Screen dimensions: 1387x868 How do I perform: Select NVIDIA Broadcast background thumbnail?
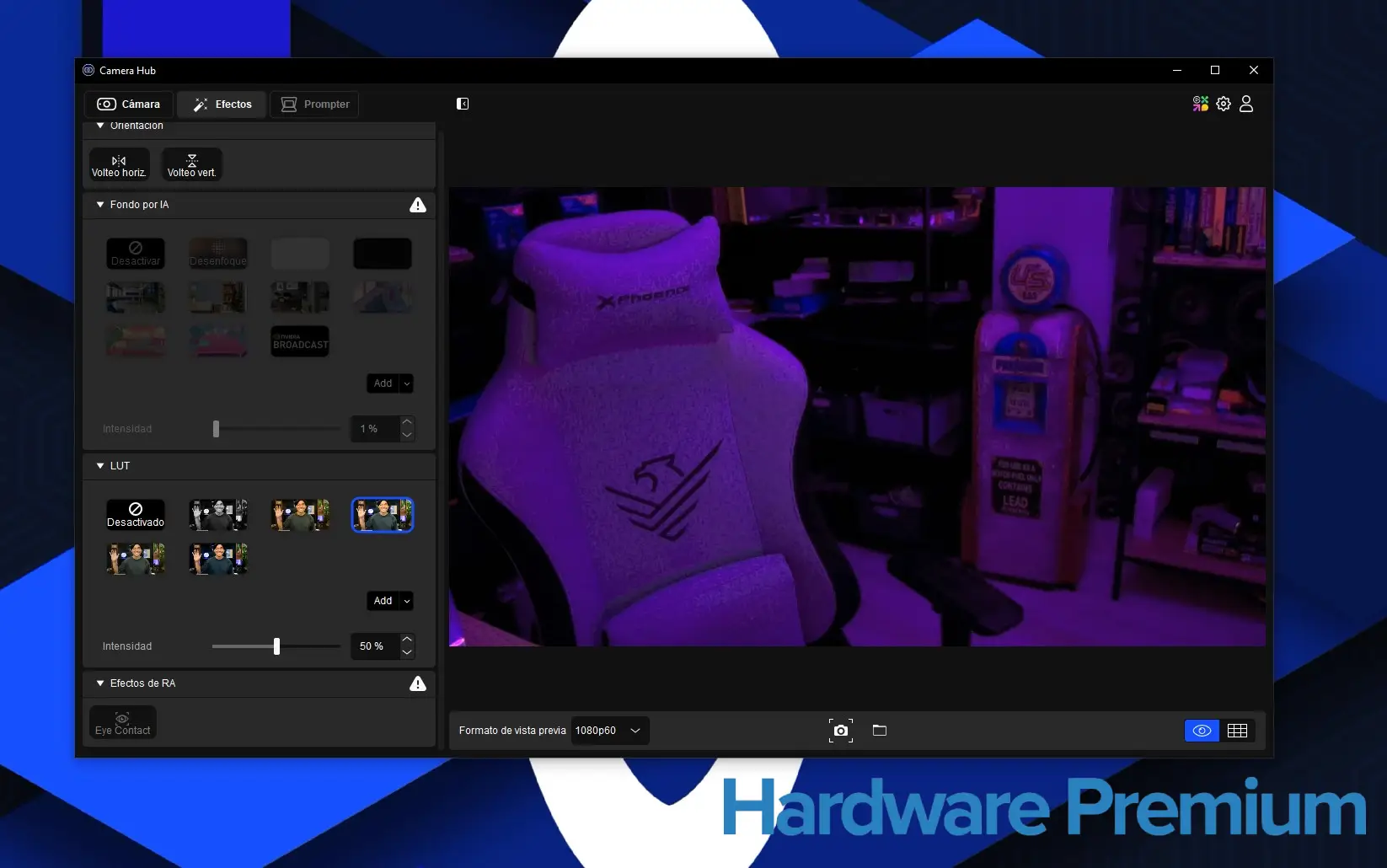300,341
